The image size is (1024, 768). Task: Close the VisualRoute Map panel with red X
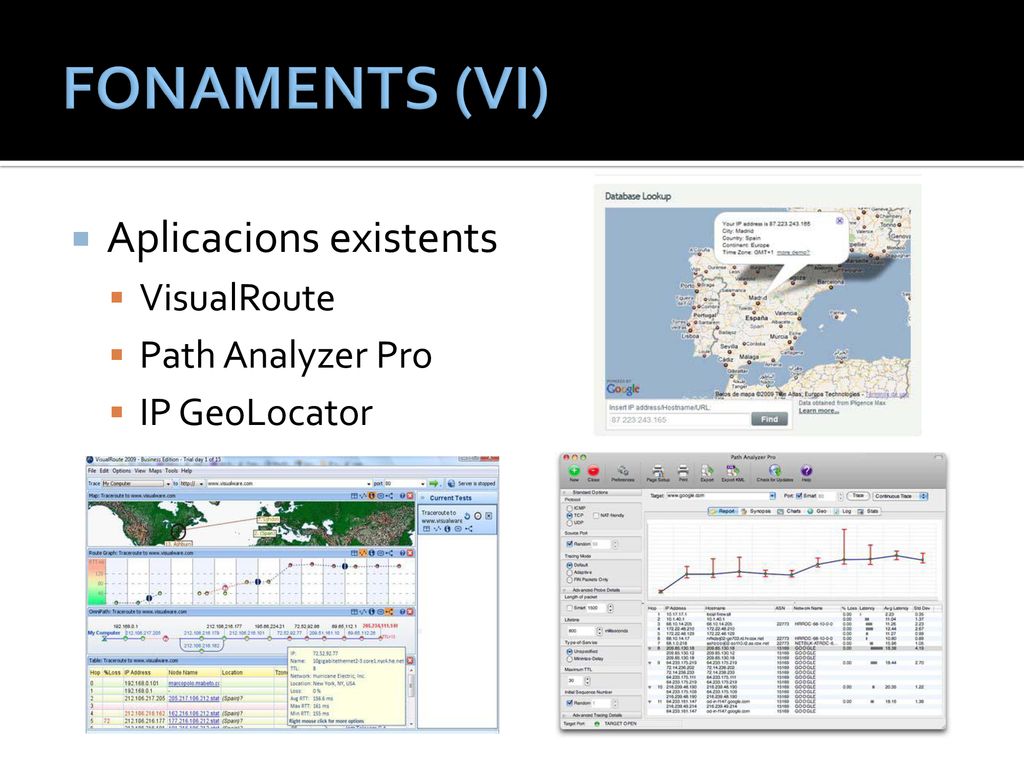[x=409, y=496]
